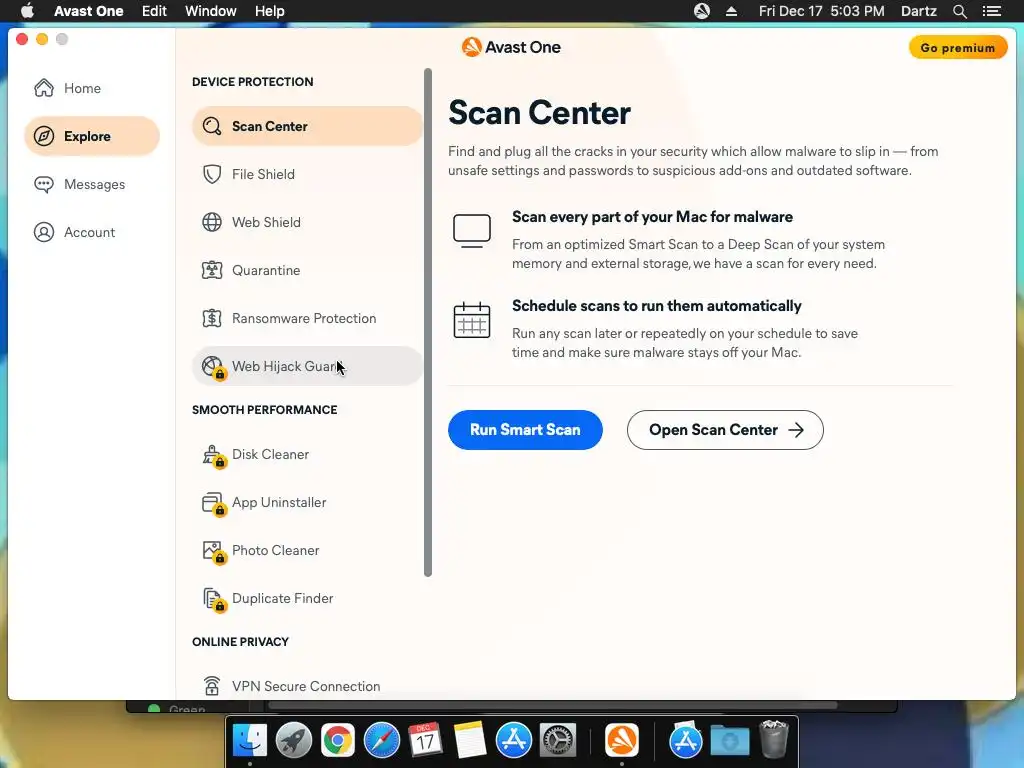Launch Google Chrome from the Dock
This screenshot has width=1024, height=768.
coord(338,740)
